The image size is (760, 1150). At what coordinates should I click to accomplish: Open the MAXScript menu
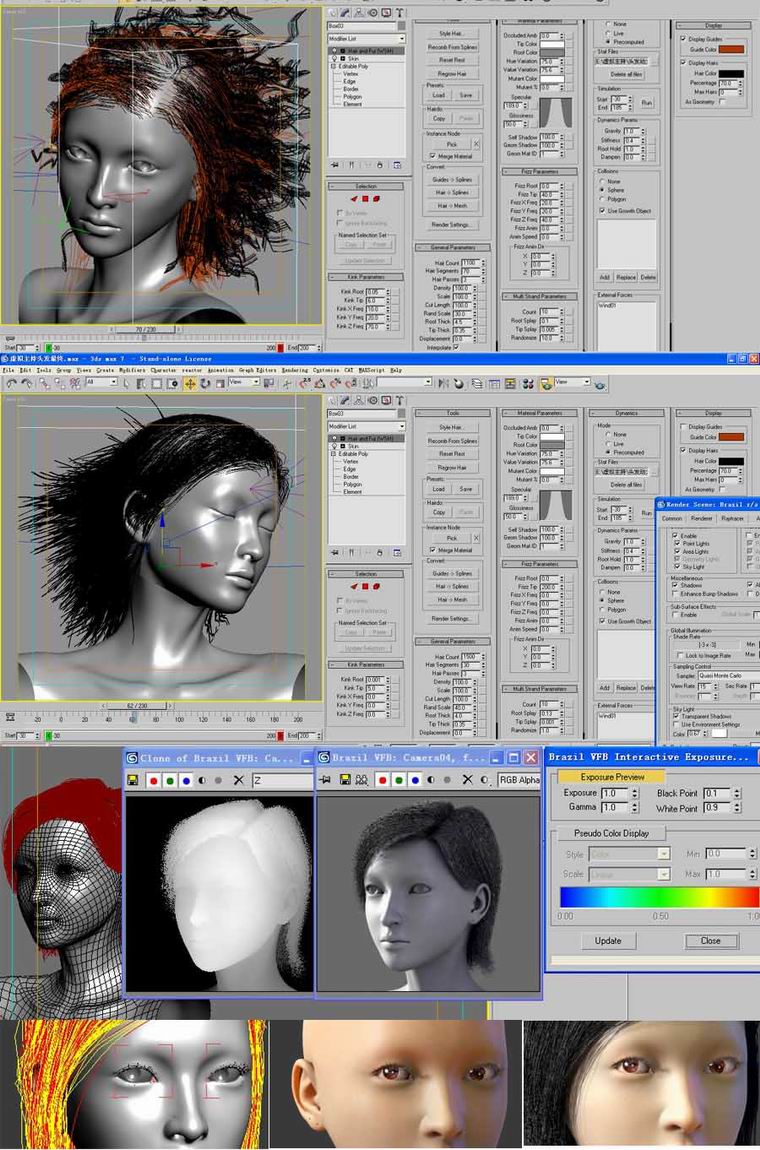pyautogui.click(x=373, y=370)
